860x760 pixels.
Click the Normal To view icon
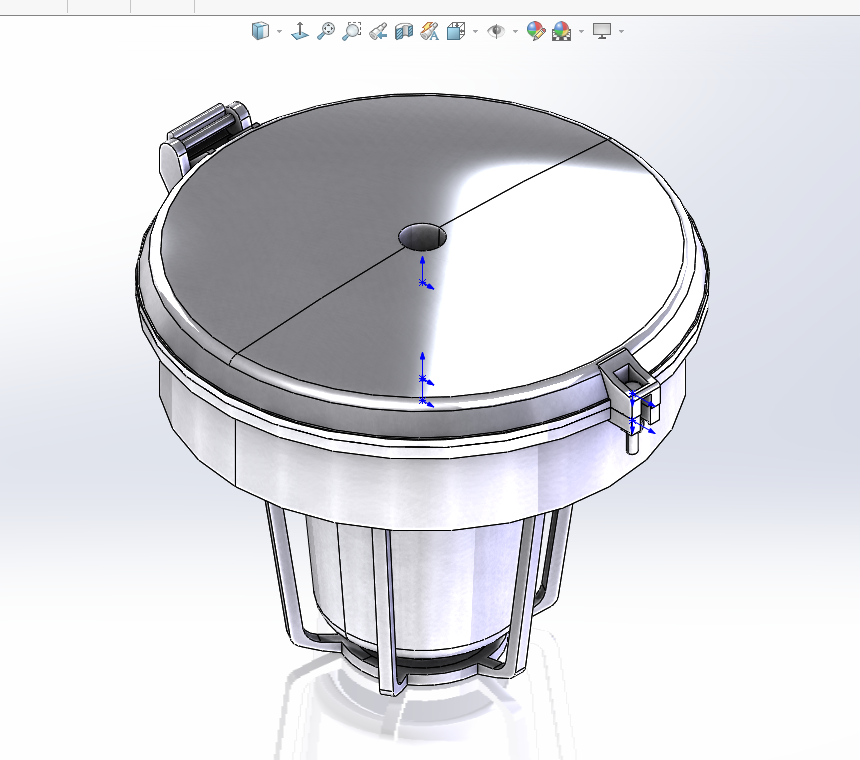(x=299, y=31)
